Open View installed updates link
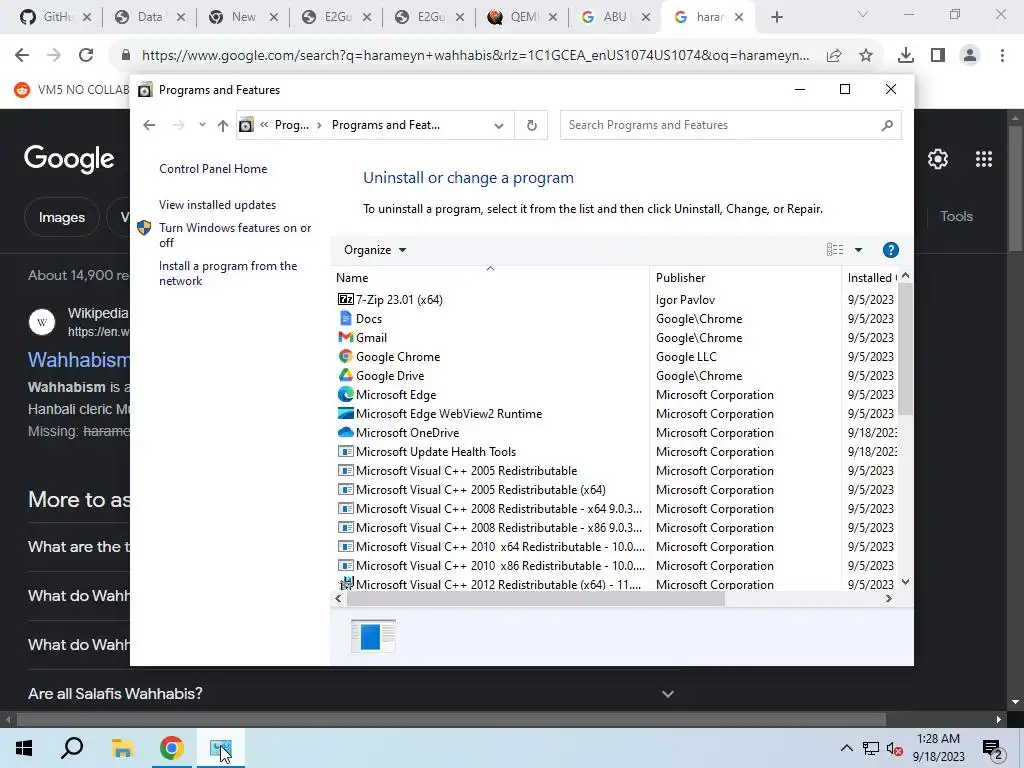 [217, 204]
